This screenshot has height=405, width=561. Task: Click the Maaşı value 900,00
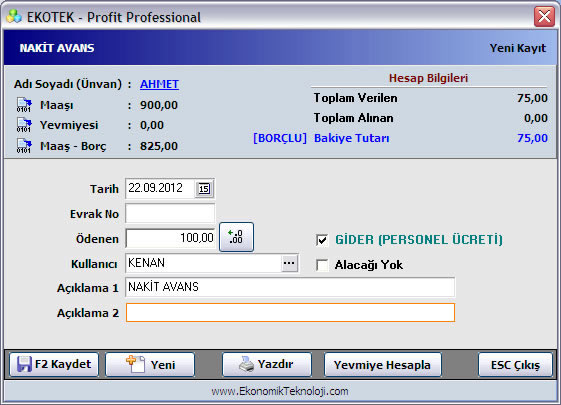tap(159, 105)
